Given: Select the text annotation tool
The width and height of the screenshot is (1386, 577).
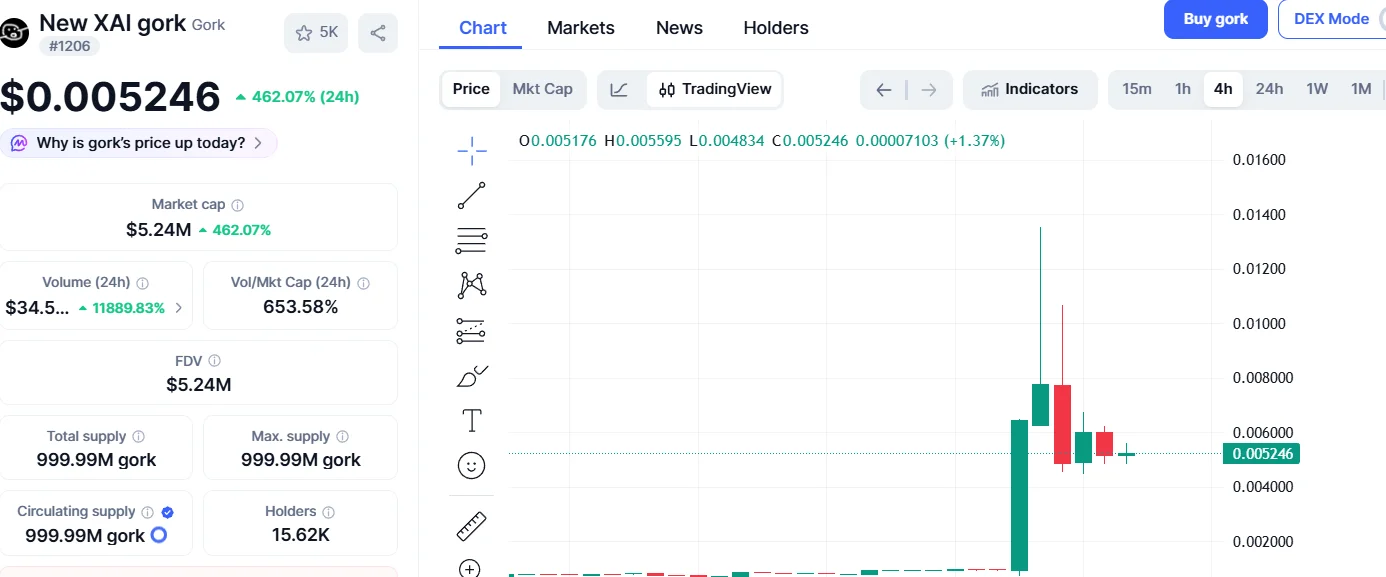Looking at the screenshot, I should 470,420.
